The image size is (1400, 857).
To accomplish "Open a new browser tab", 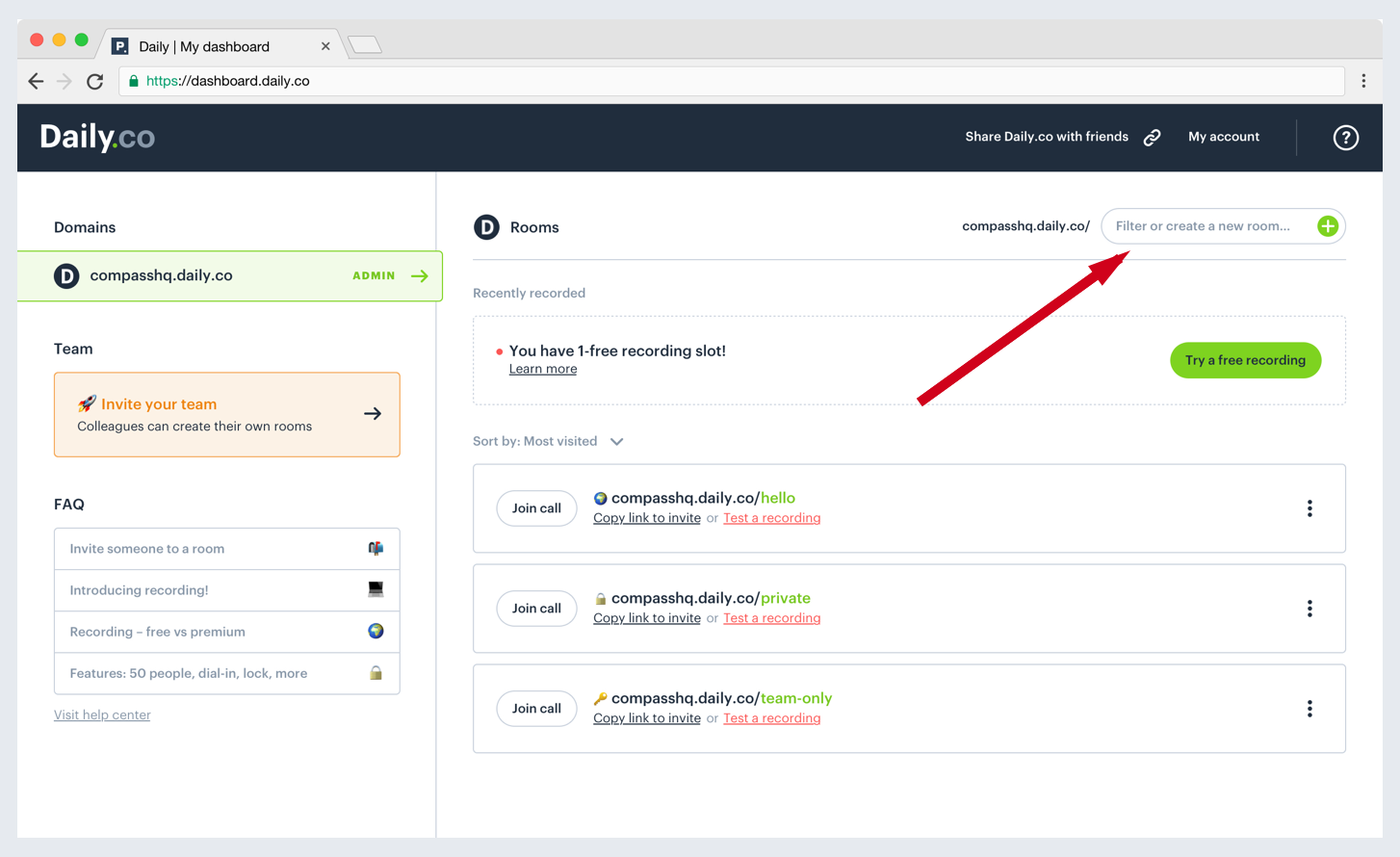I will 365,44.
